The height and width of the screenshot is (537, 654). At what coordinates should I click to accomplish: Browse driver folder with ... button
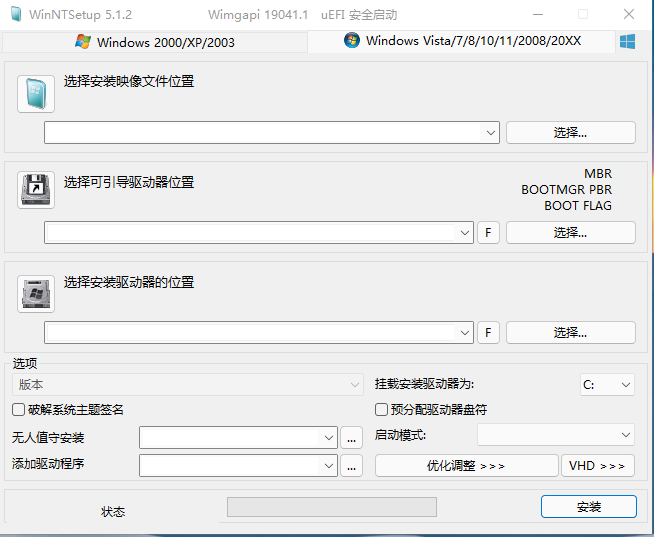click(351, 466)
